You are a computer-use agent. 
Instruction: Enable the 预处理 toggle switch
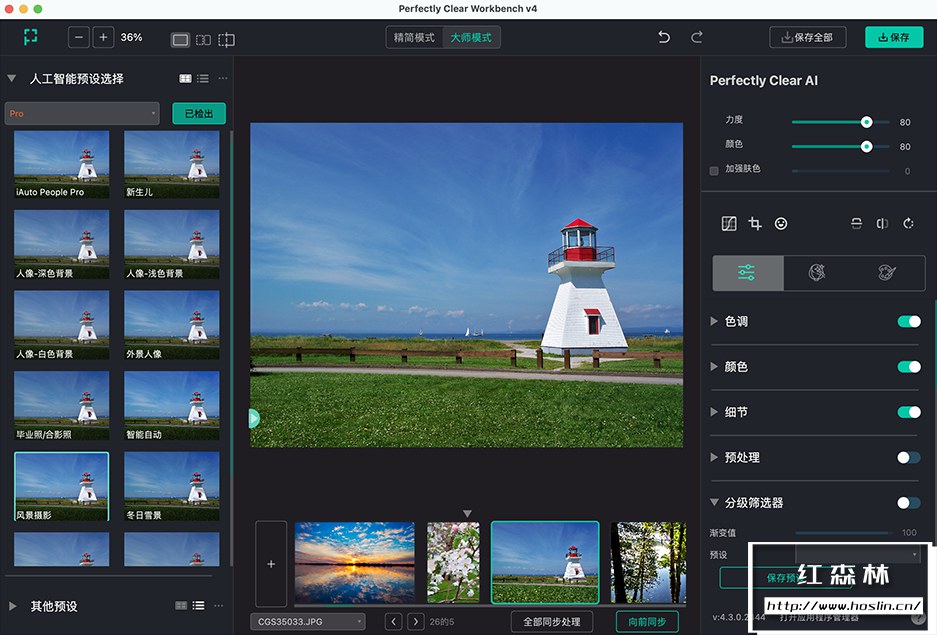[x=908, y=457]
